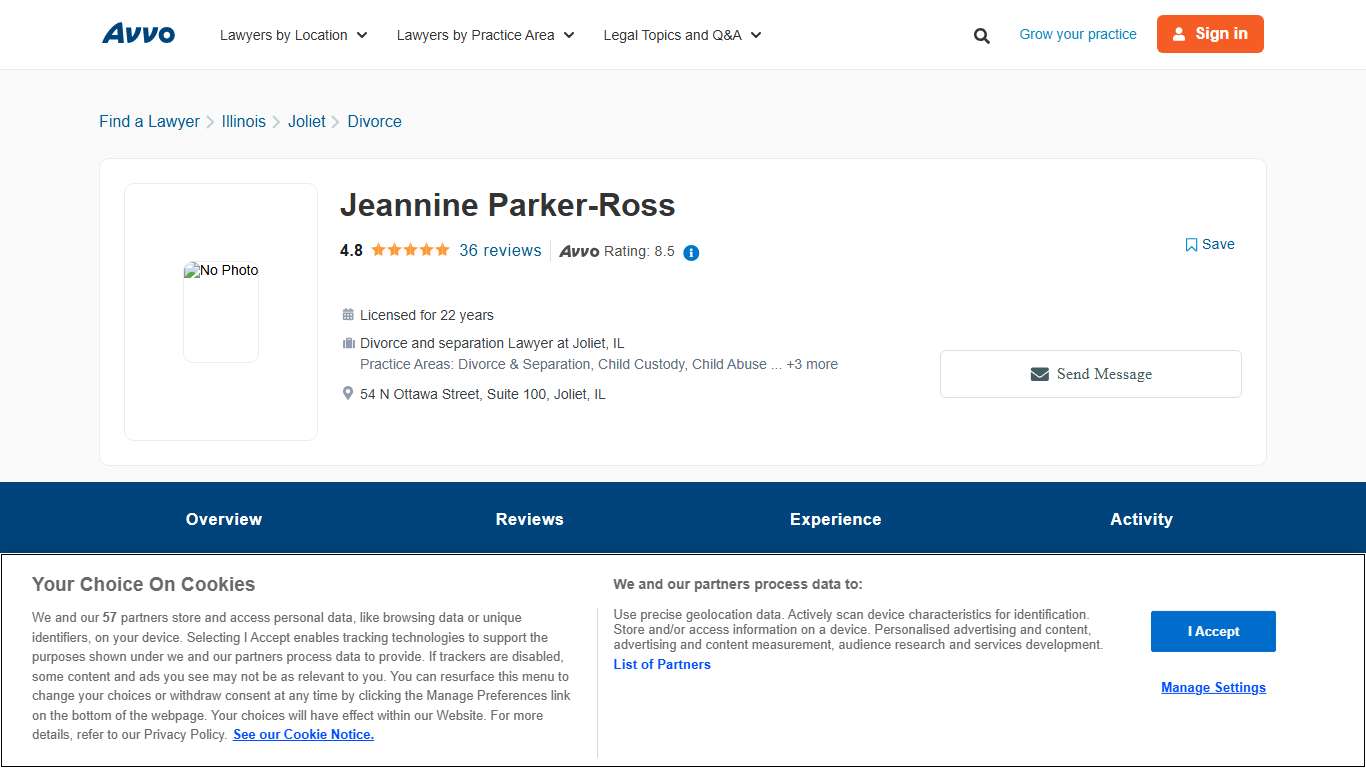
Task: Open the Lawyers by Practice Area dropdown
Action: [485, 34]
